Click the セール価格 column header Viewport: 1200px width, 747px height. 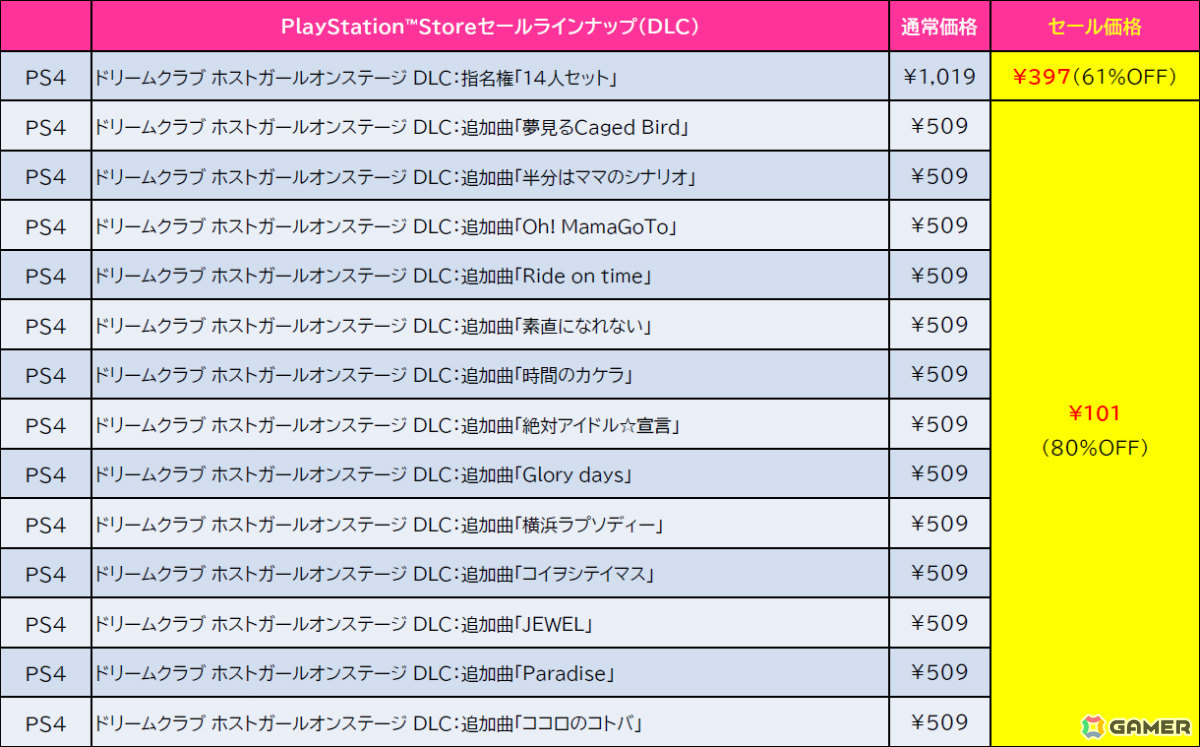(1095, 27)
